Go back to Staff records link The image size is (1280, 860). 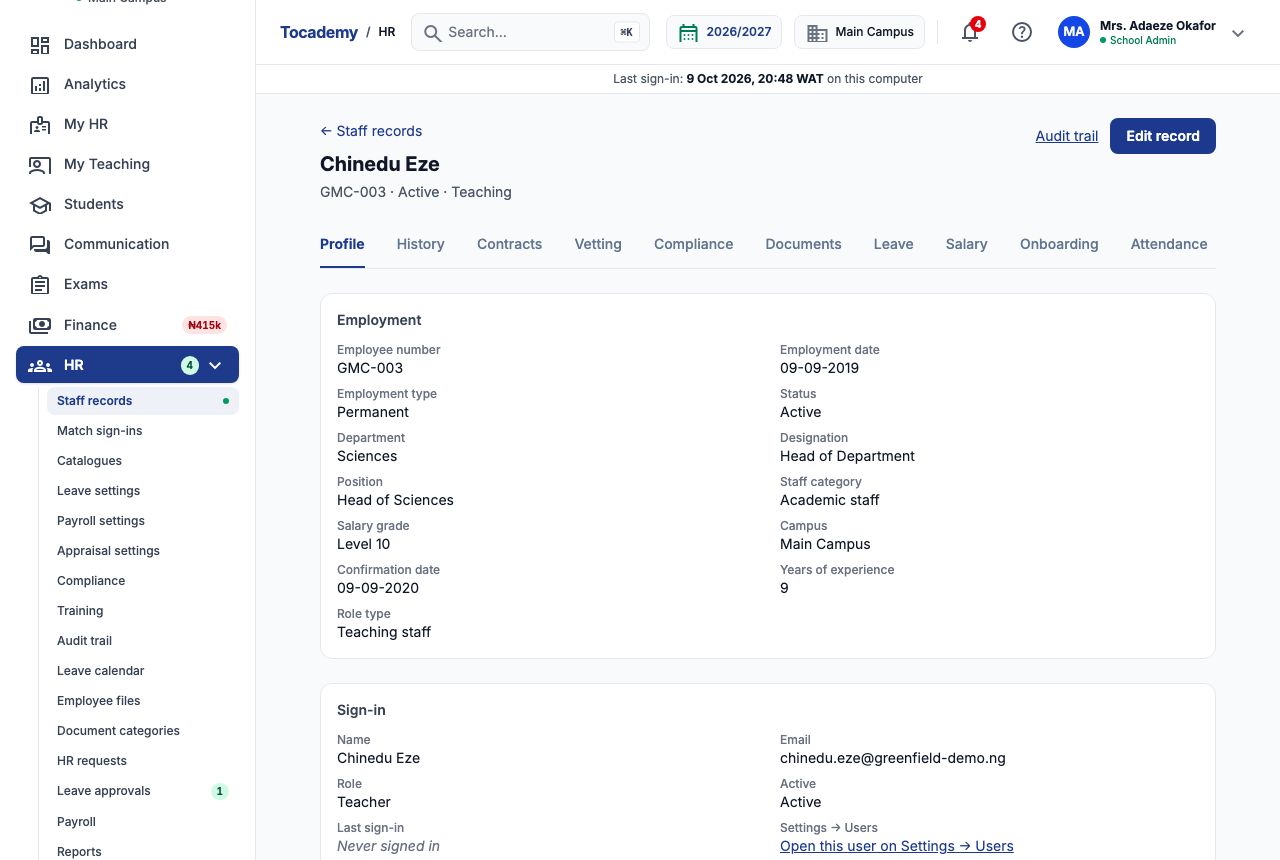pos(371,131)
